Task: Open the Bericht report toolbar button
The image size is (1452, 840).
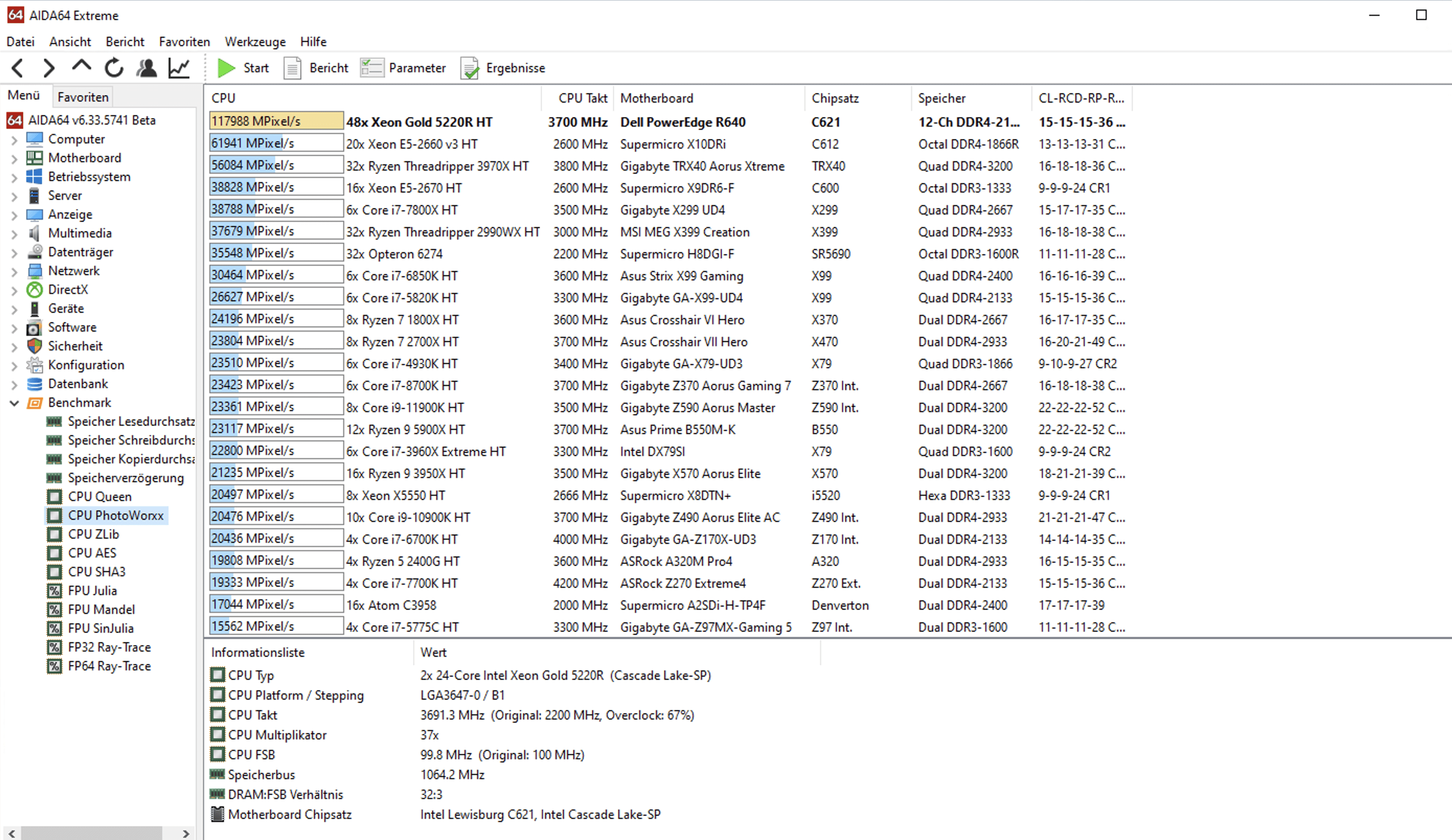Action: 316,68
